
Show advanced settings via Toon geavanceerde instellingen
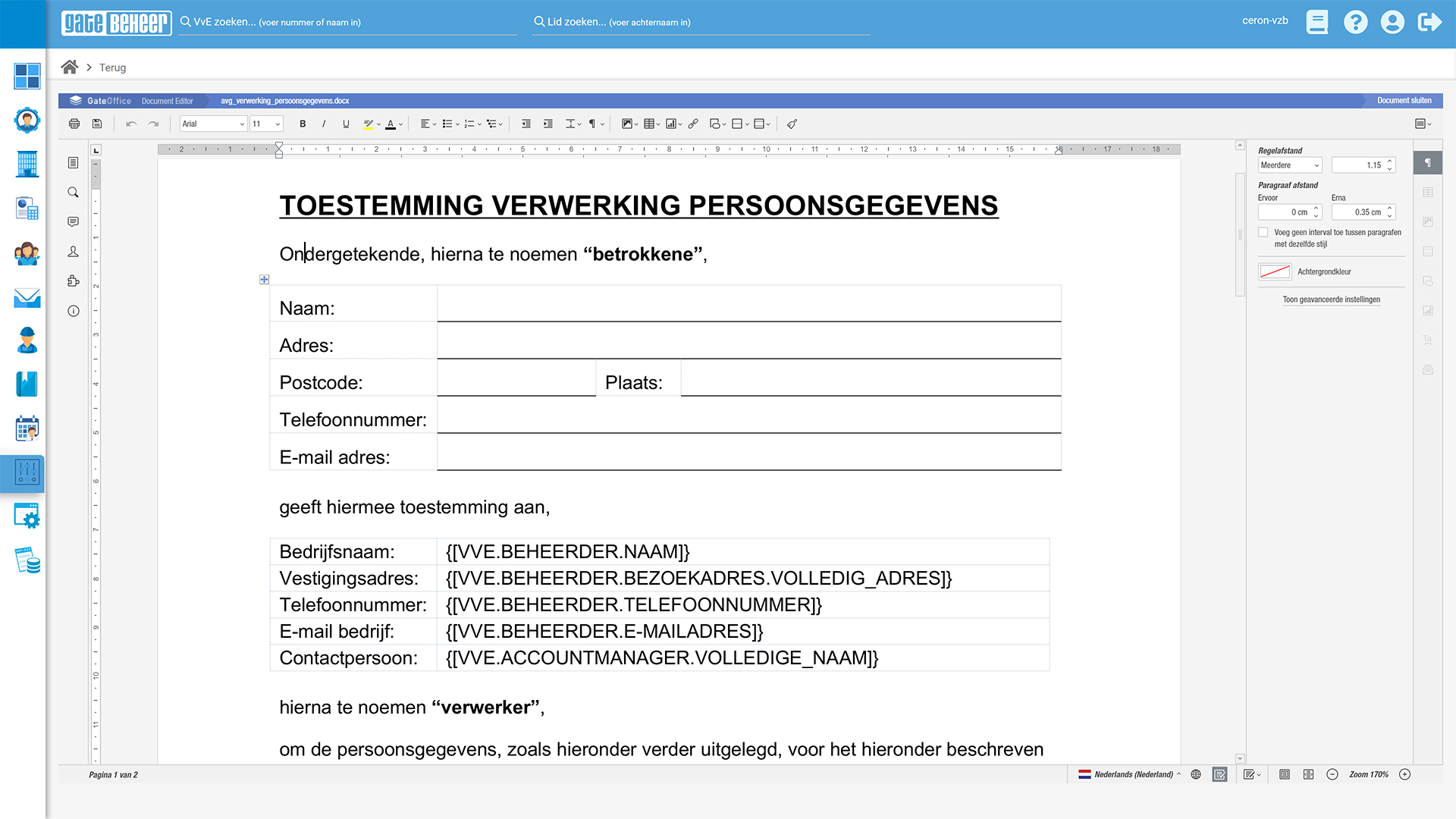[1331, 300]
